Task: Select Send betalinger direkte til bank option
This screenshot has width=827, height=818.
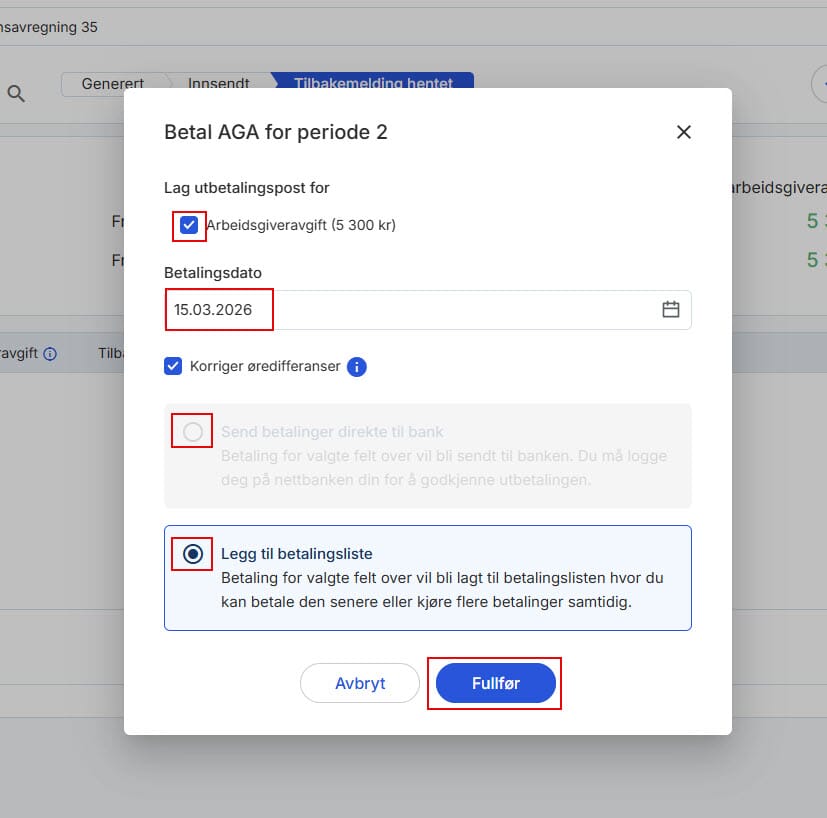Action: coord(193,432)
